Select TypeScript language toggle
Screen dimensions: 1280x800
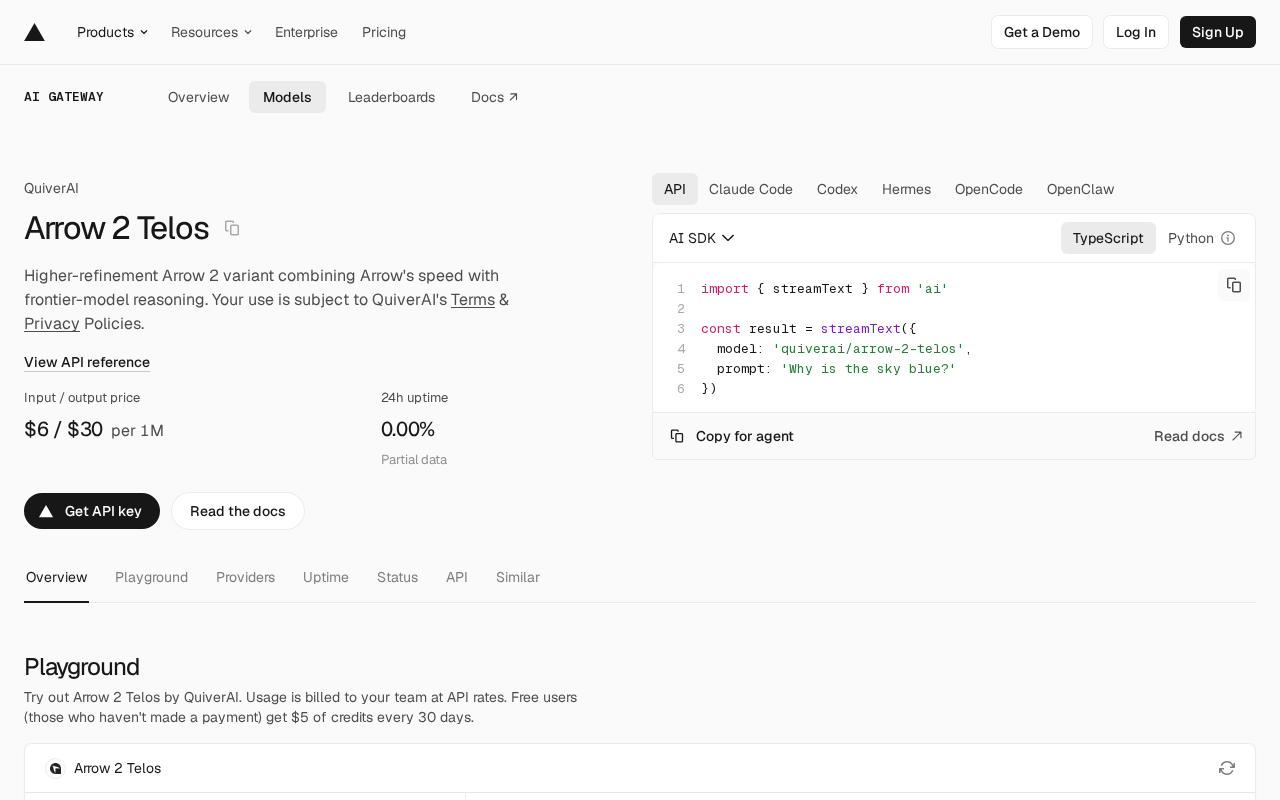click(x=1108, y=238)
